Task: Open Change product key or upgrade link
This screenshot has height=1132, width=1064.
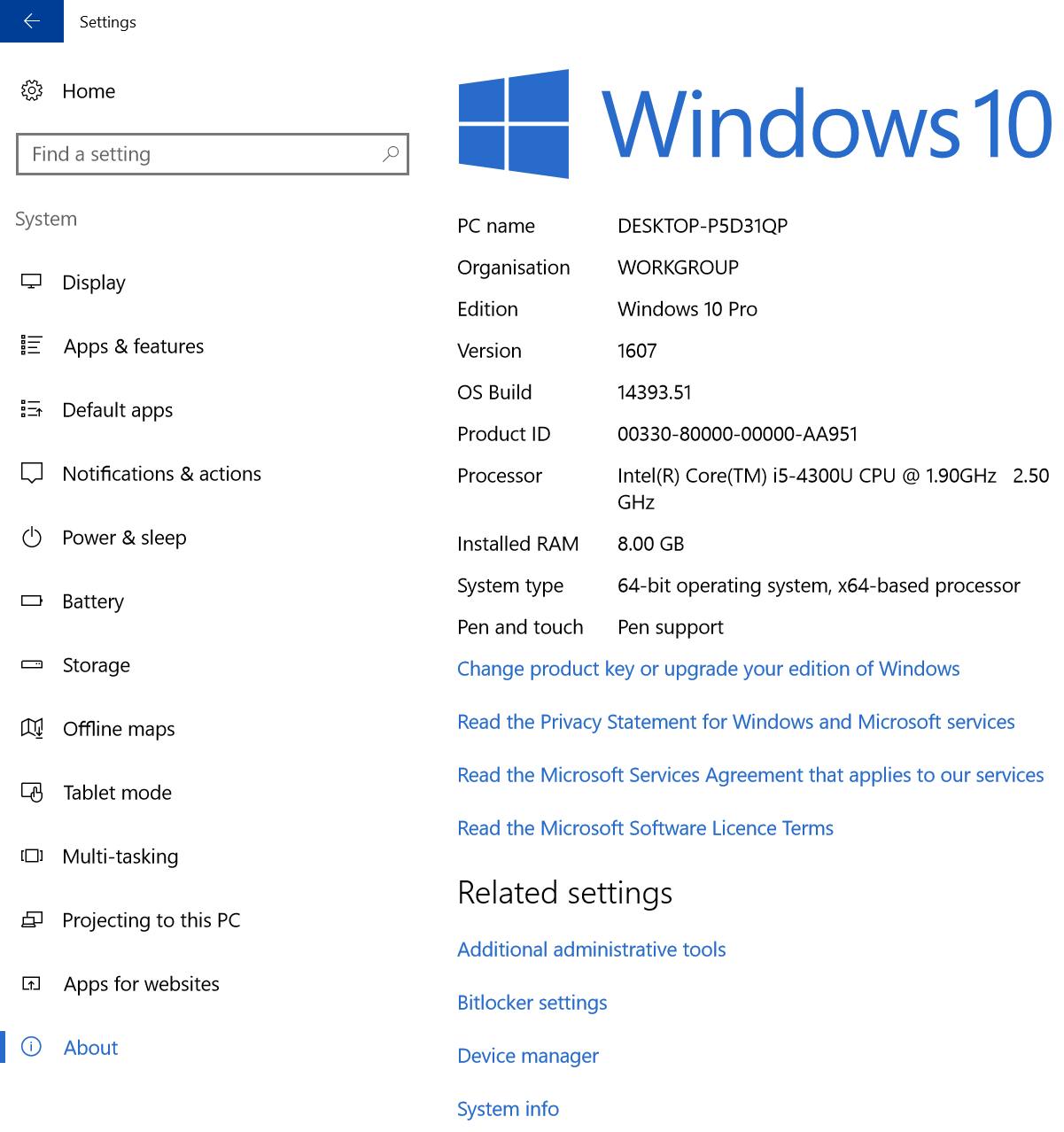Action: [709, 669]
